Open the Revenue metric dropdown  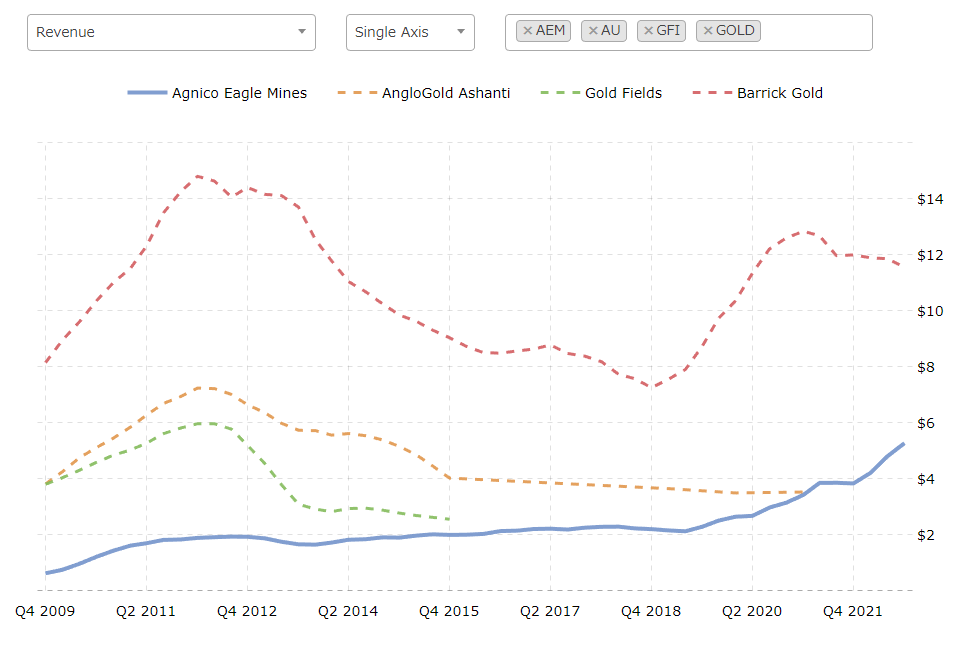[x=171, y=32]
